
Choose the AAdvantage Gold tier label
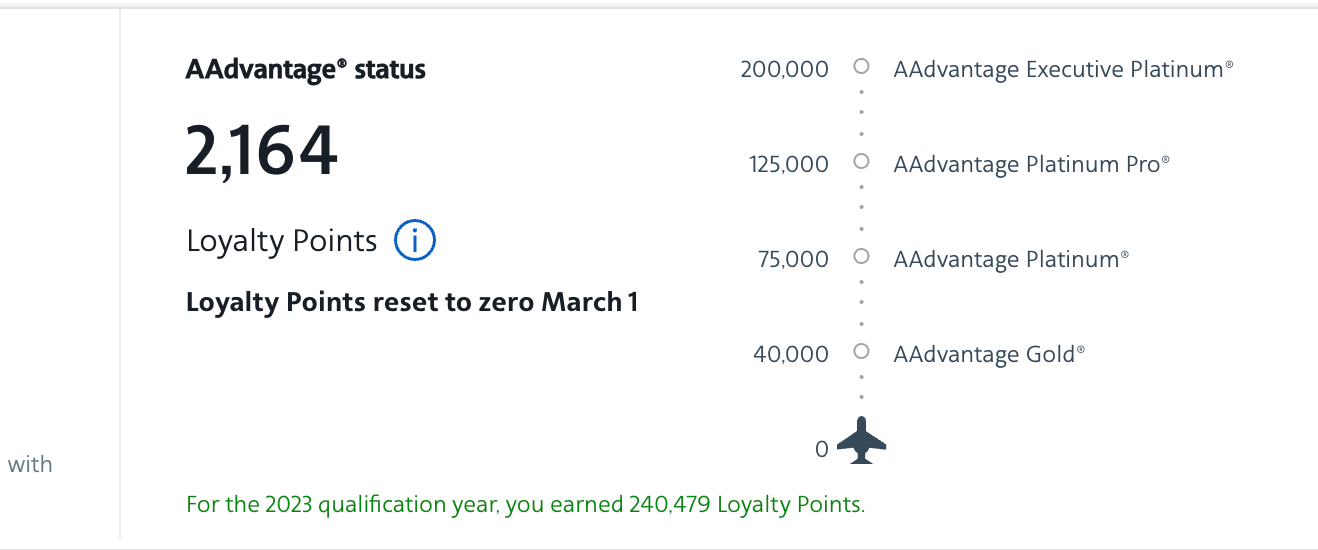[989, 355]
